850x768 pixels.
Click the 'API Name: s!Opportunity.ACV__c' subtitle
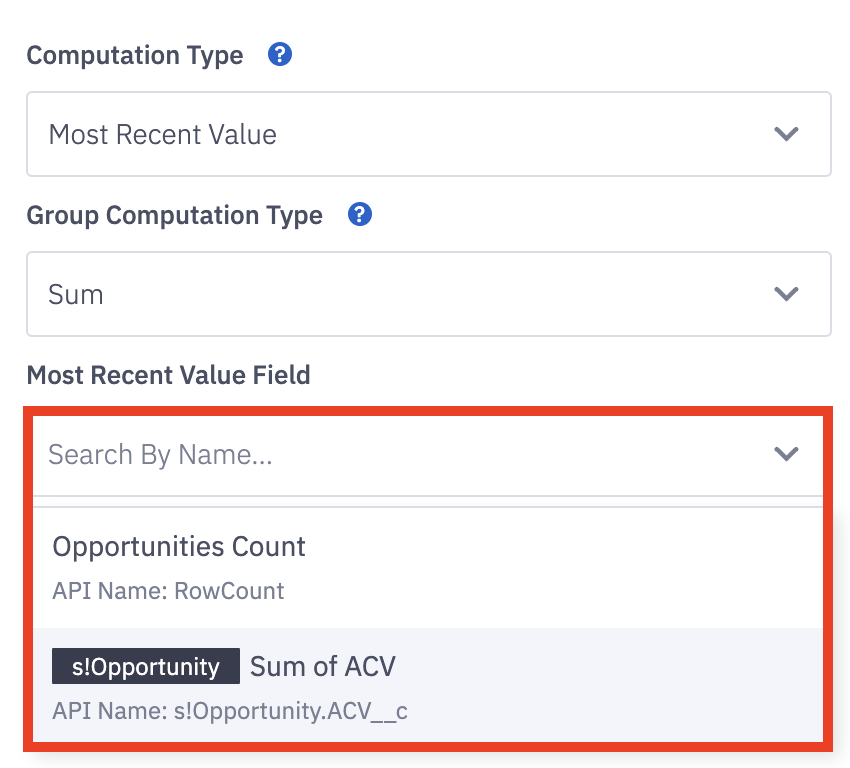(230, 711)
